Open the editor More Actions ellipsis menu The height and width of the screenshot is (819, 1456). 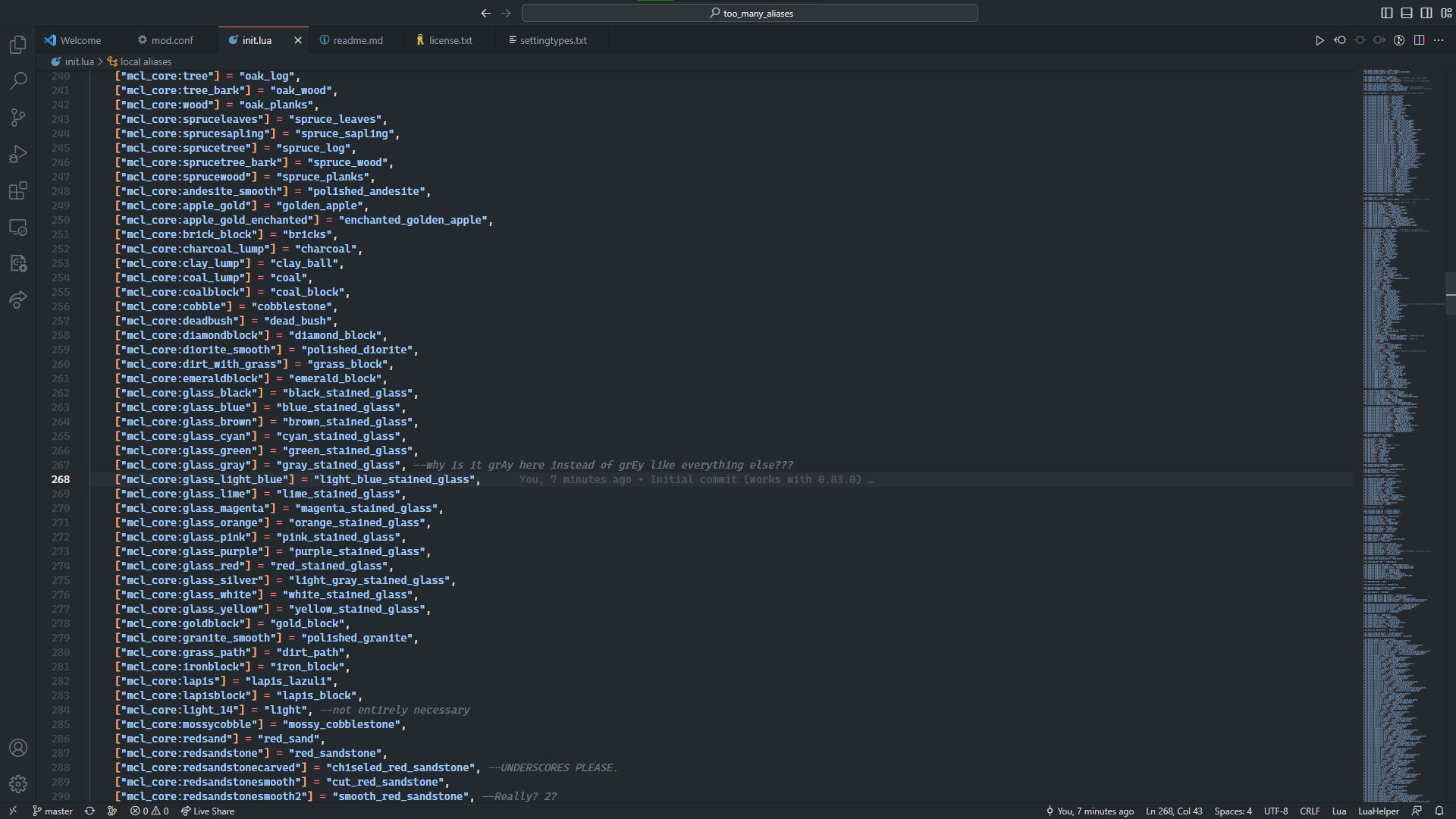[1439, 40]
